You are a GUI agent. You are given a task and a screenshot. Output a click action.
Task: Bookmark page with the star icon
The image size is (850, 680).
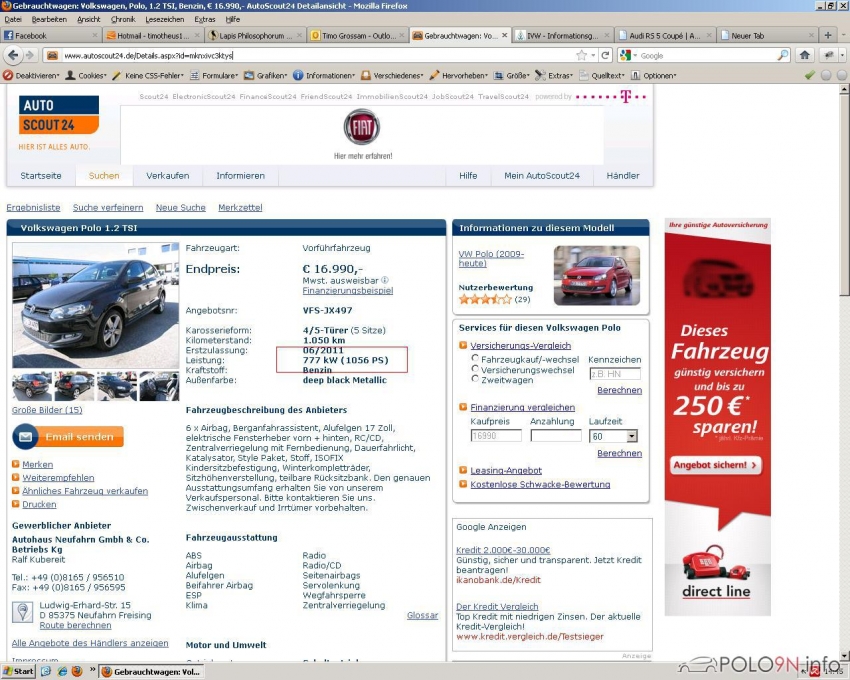click(x=582, y=55)
